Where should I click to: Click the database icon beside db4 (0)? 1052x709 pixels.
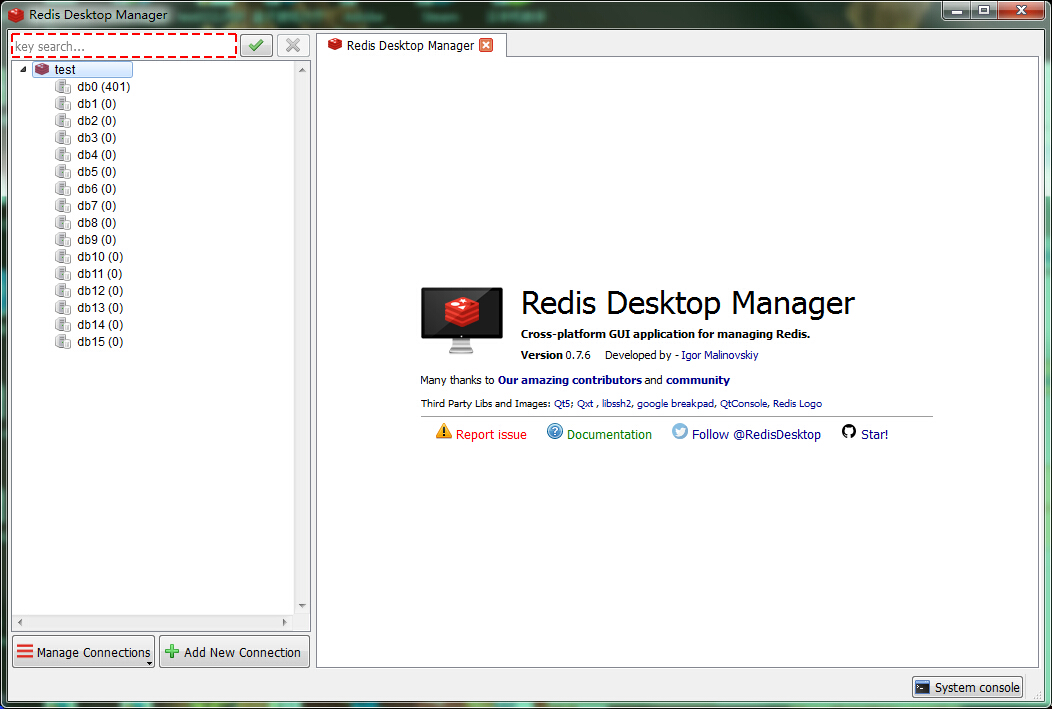(x=63, y=154)
